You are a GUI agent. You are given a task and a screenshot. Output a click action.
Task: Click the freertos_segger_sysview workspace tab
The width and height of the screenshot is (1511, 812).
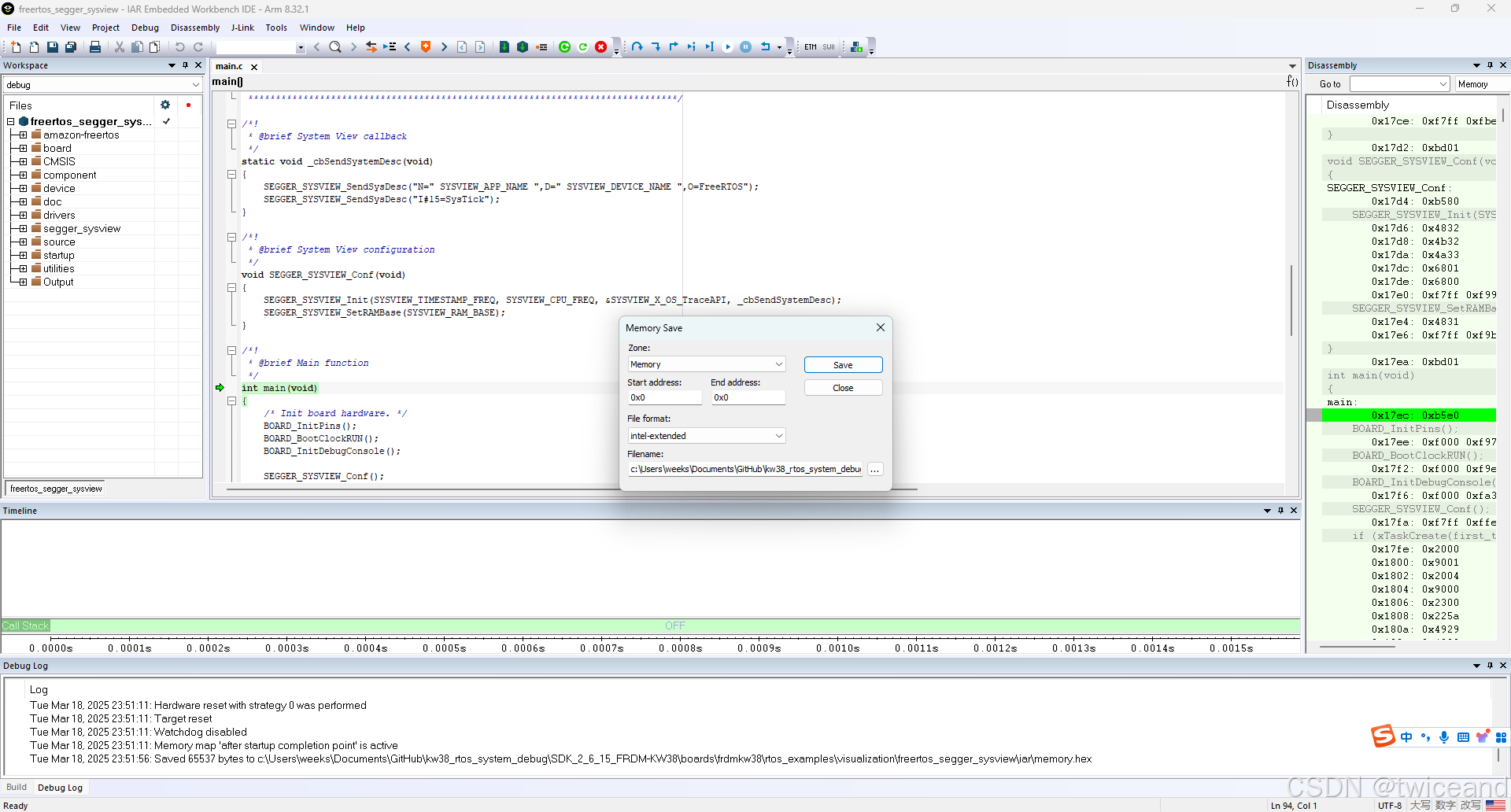[56, 489]
